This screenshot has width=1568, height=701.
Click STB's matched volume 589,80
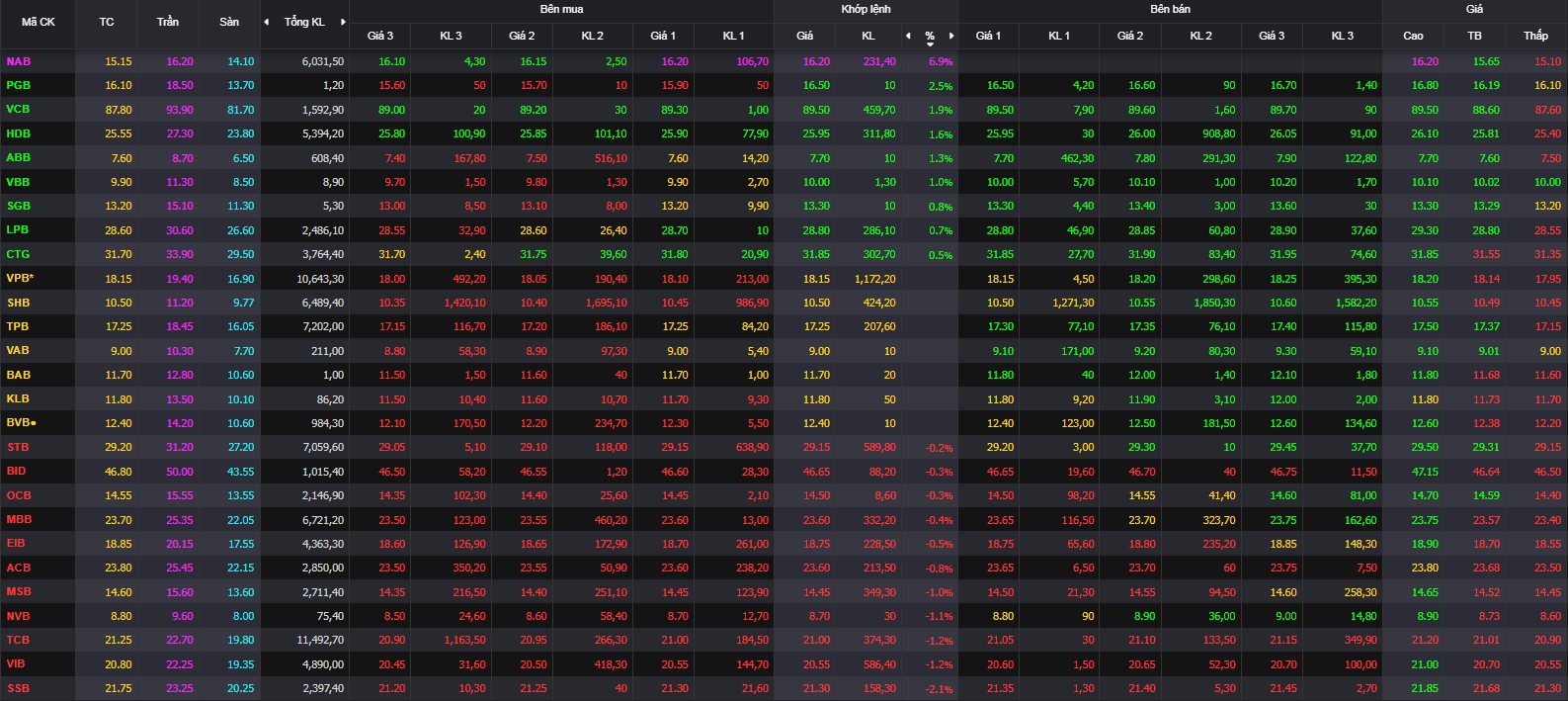tap(879, 448)
